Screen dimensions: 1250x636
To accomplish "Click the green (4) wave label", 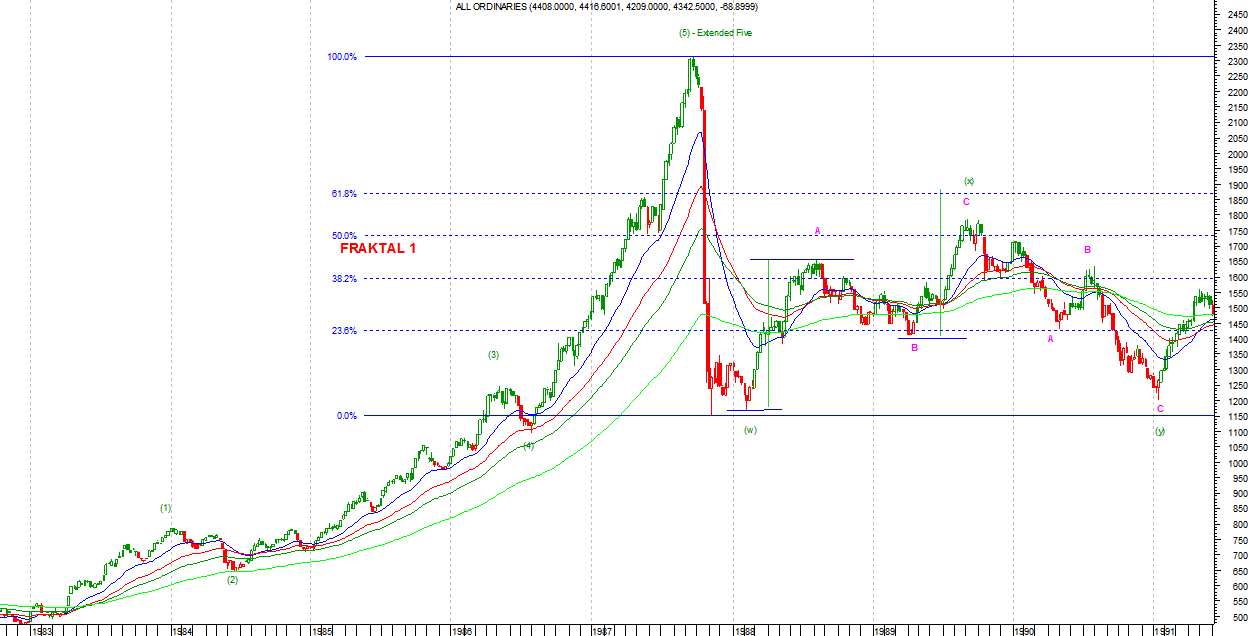I will pos(528,446).
